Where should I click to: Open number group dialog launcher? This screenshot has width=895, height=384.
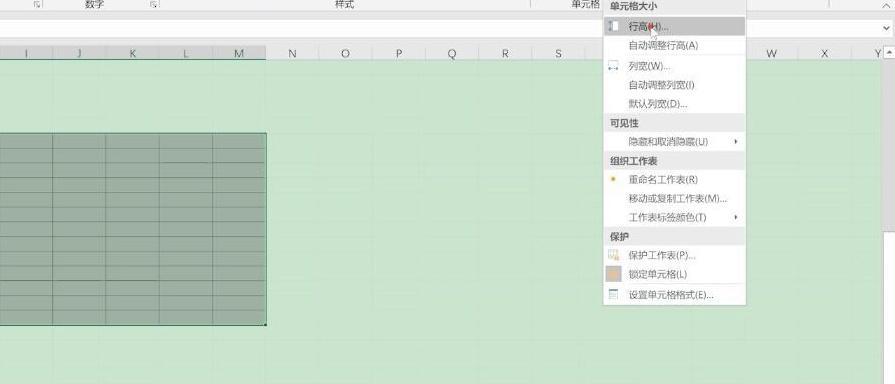(x=154, y=5)
